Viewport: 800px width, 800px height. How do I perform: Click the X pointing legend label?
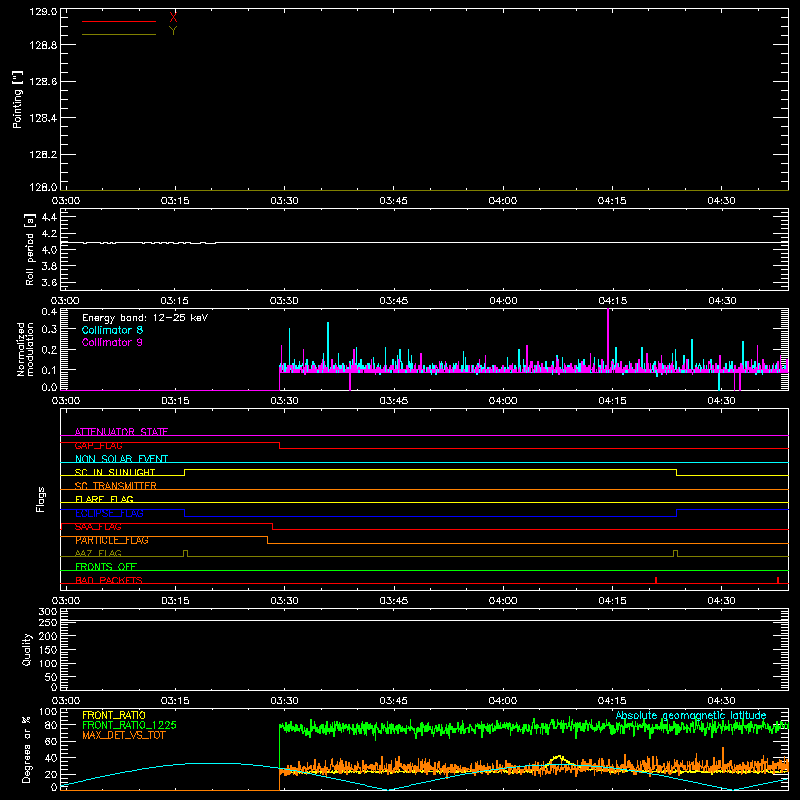click(173, 18)
